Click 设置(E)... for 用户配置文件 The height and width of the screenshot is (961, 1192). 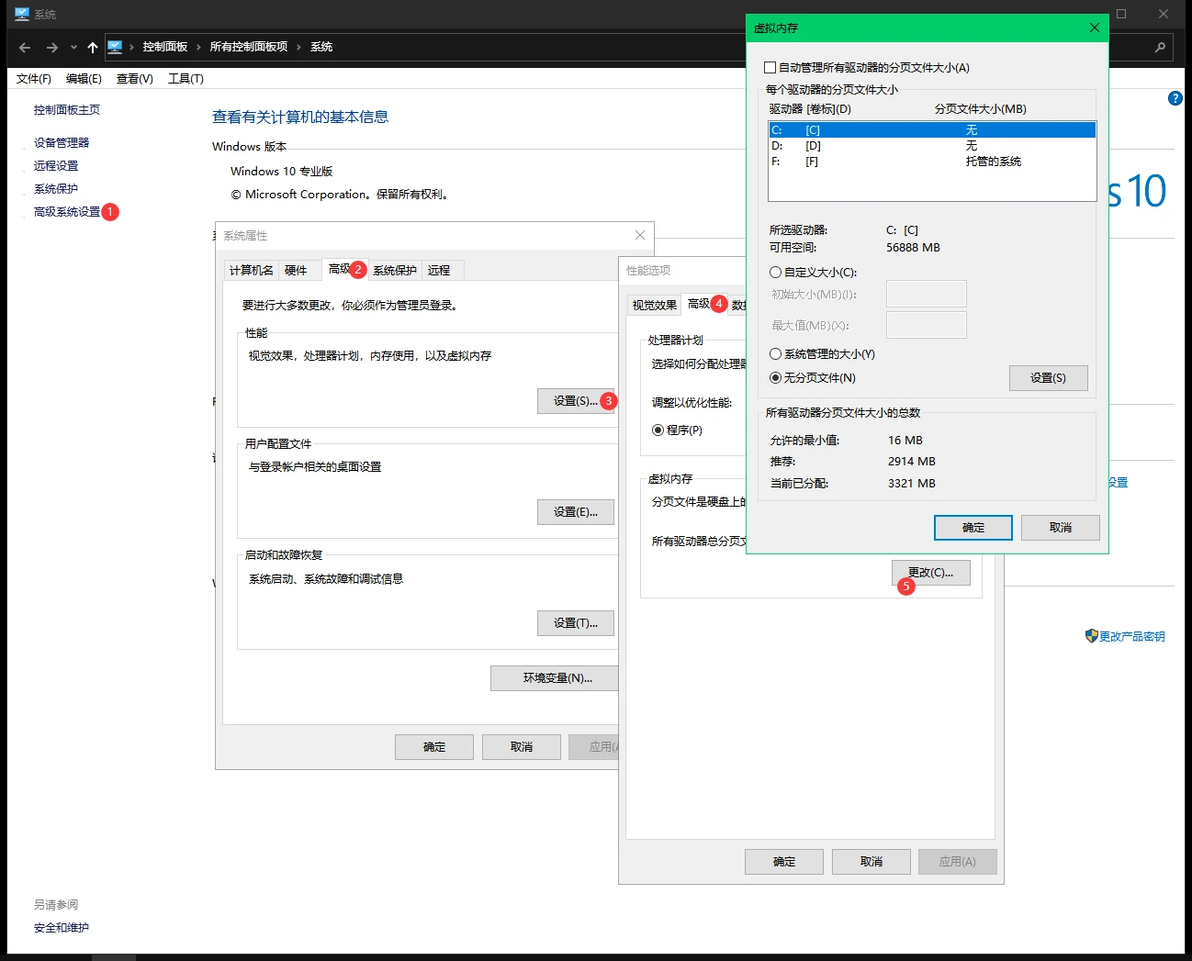tap(575, 512)
